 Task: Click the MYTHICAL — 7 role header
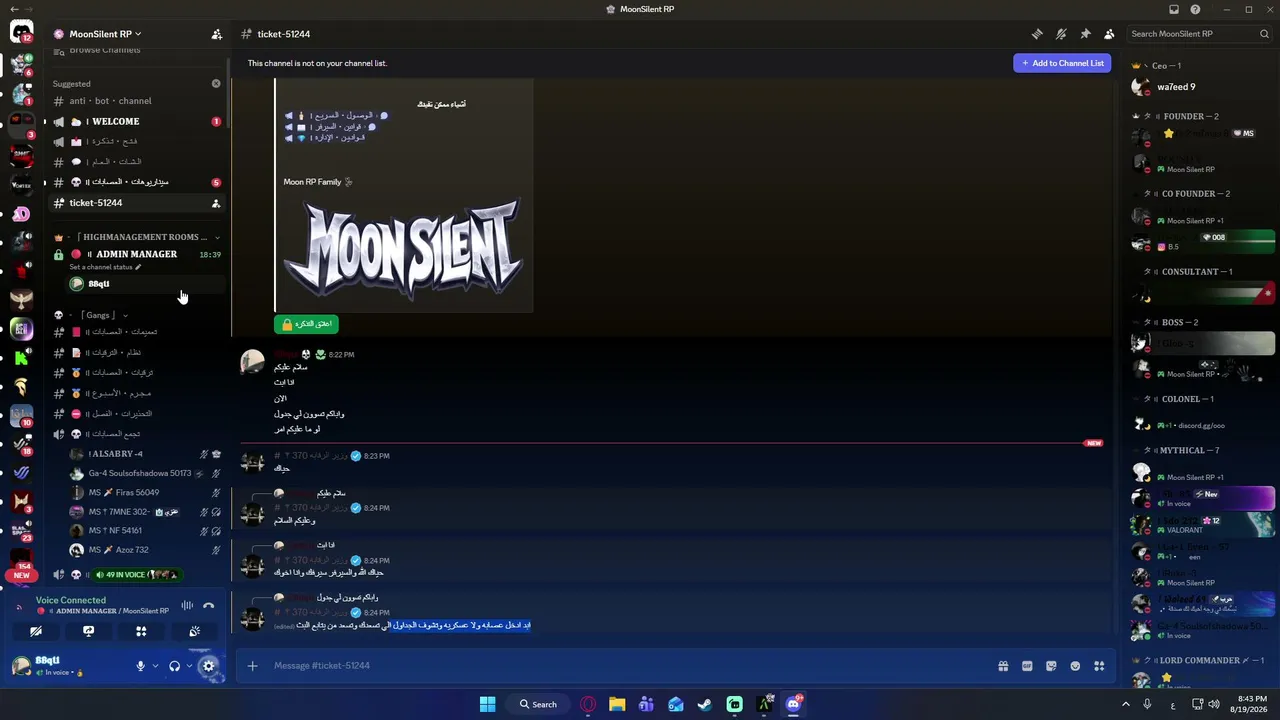click(x=1190, y=451)
